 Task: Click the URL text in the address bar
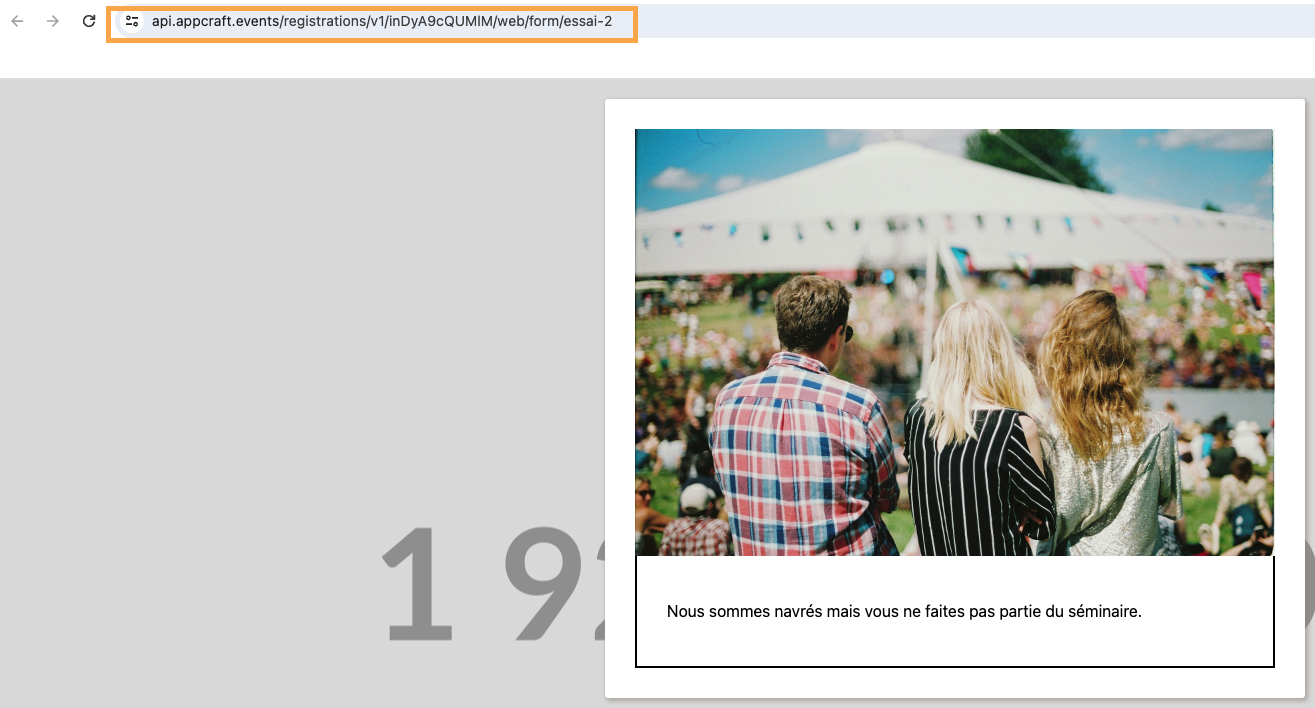coord(380,21)
